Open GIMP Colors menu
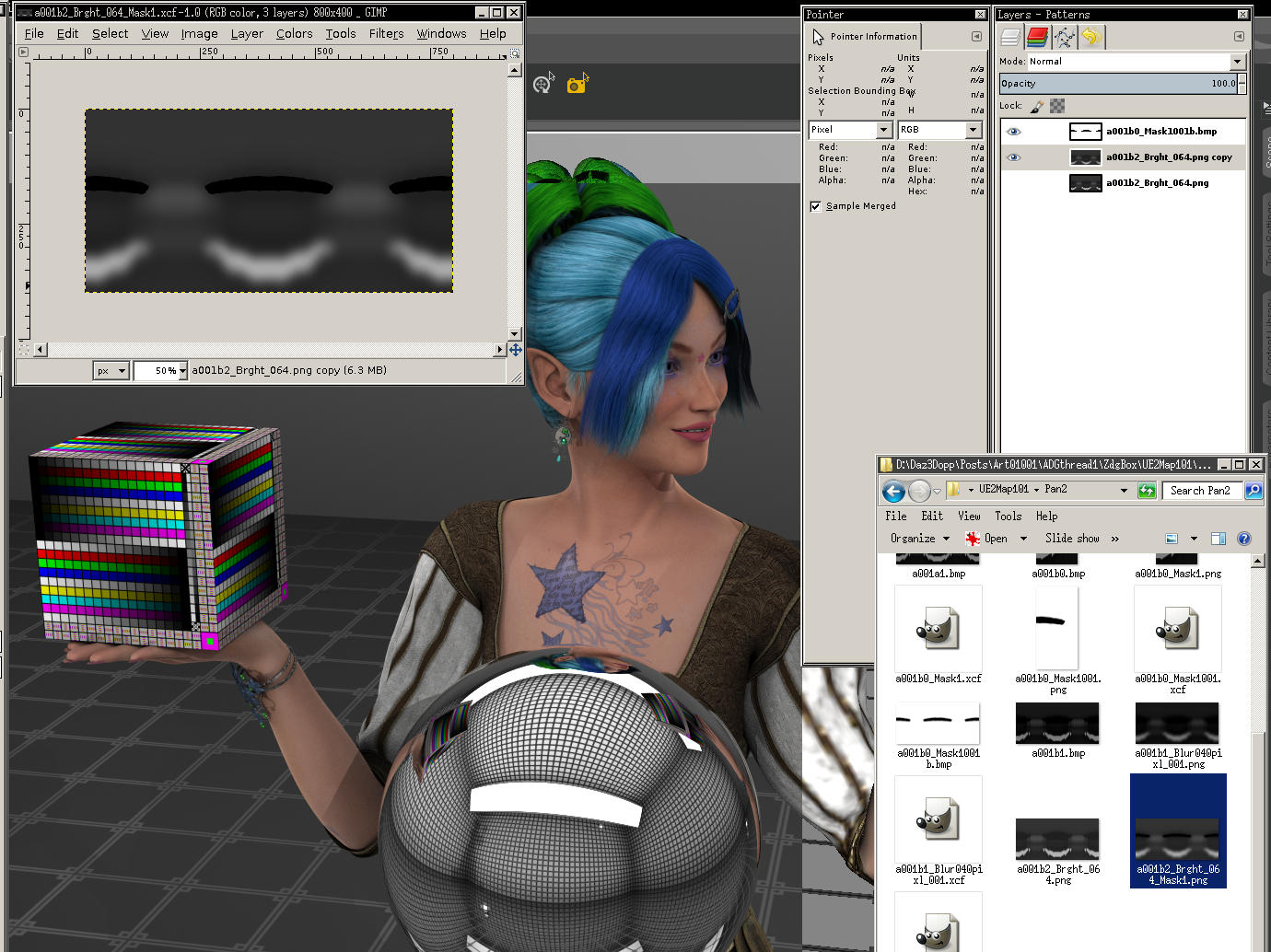This screenshot has width=1271, height=952. (x=294, y=34)
